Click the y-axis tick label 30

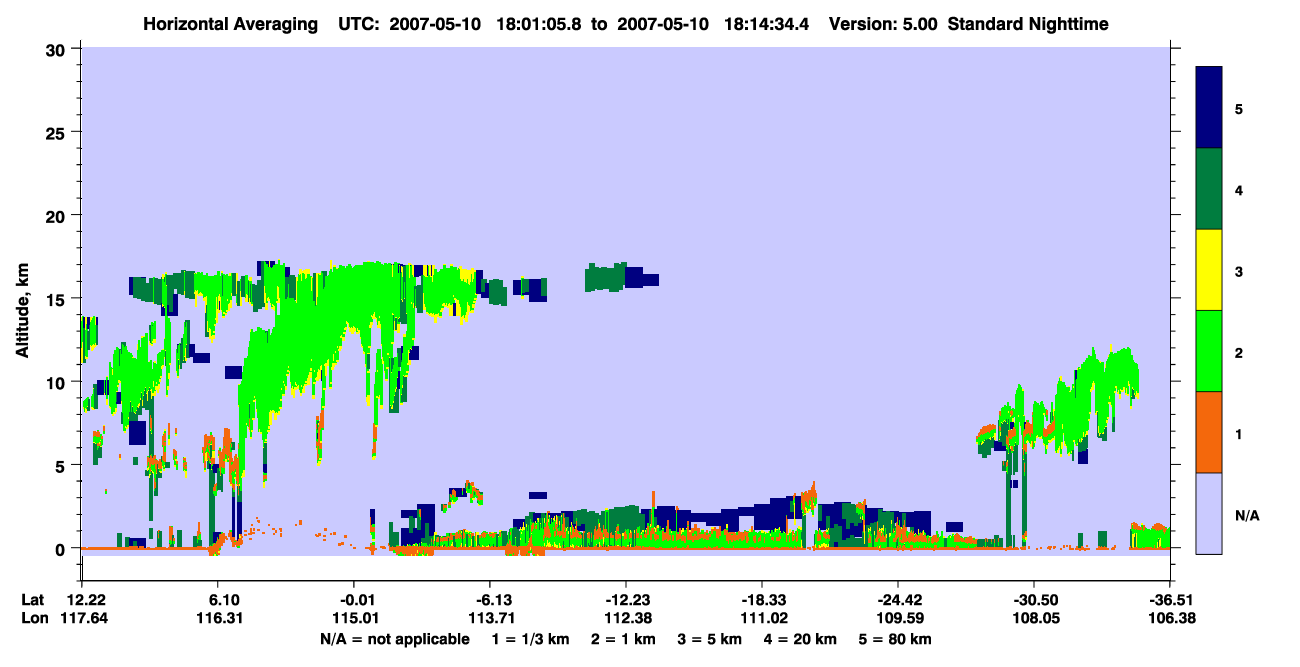tap(58, 49)
